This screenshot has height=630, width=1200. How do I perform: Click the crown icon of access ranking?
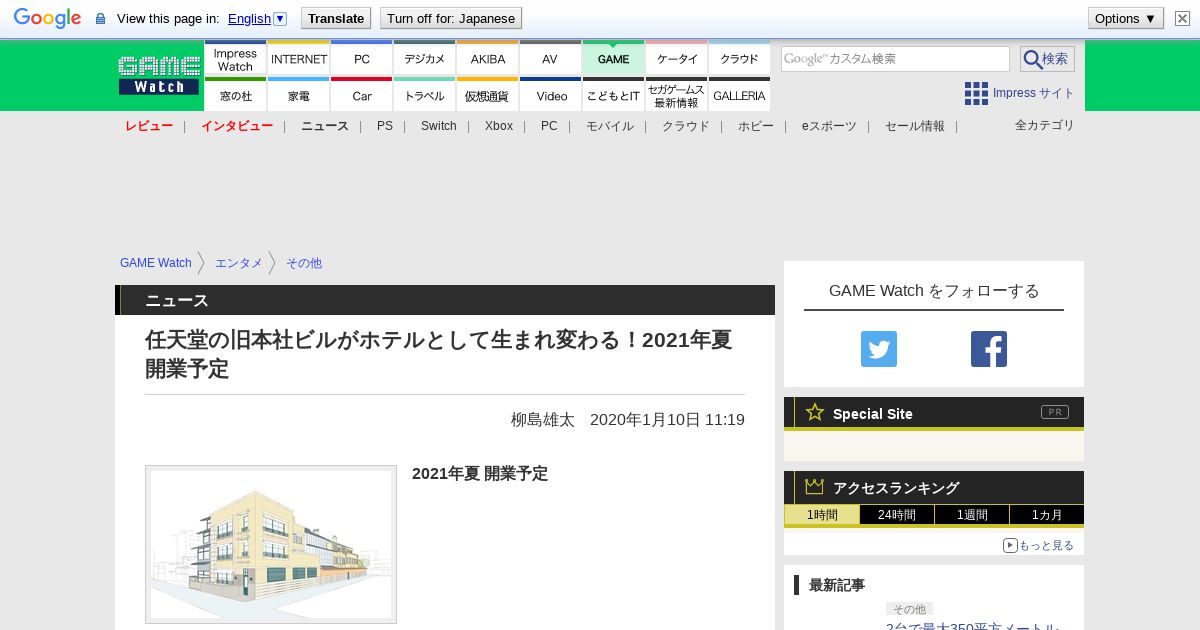tap(815, 486)
